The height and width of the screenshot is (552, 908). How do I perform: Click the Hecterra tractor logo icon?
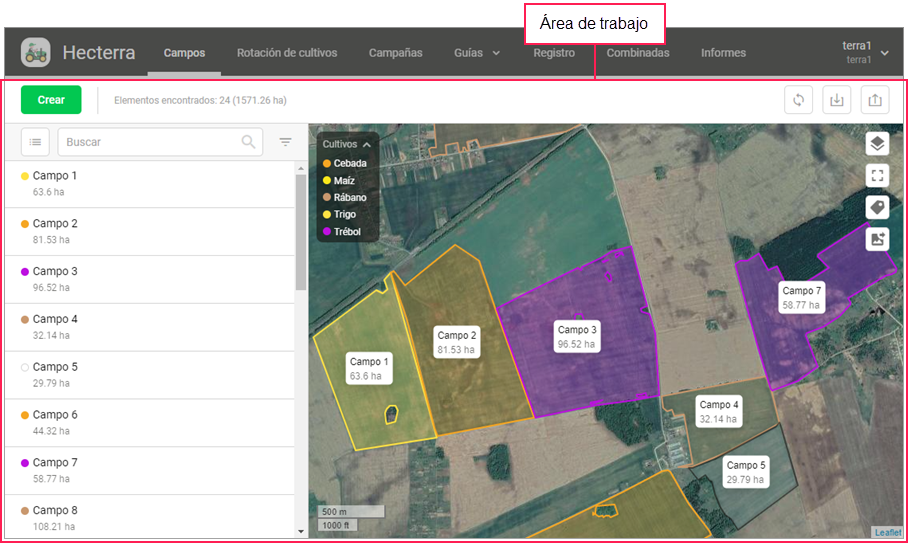click(x=35, y=52)
